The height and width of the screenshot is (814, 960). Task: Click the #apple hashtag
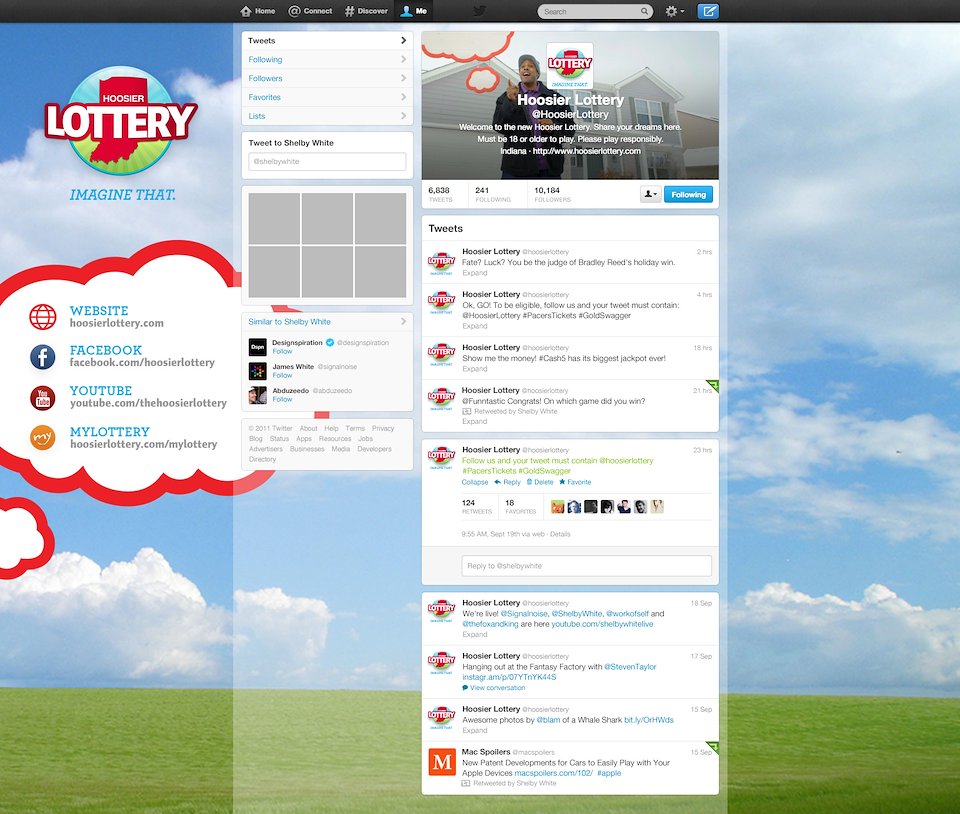pos(609,774)
